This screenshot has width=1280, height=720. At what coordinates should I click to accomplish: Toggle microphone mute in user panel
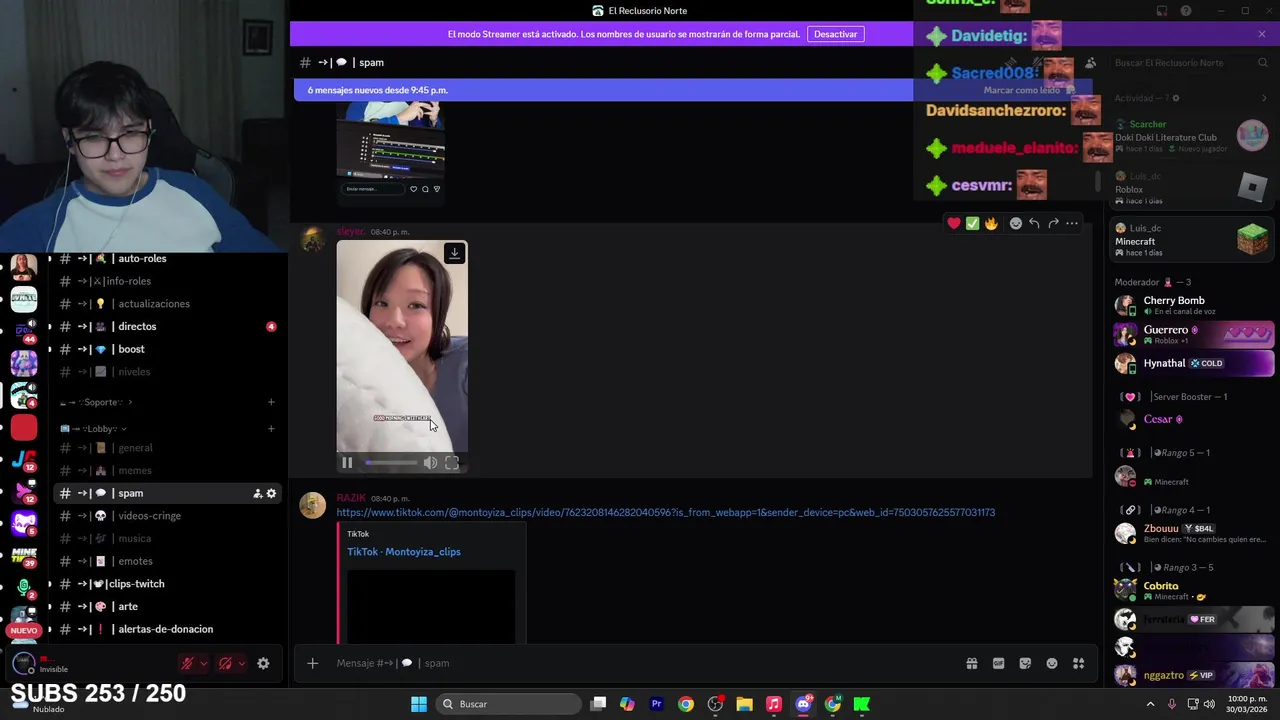pyautogui.click(x=187, y=663)
